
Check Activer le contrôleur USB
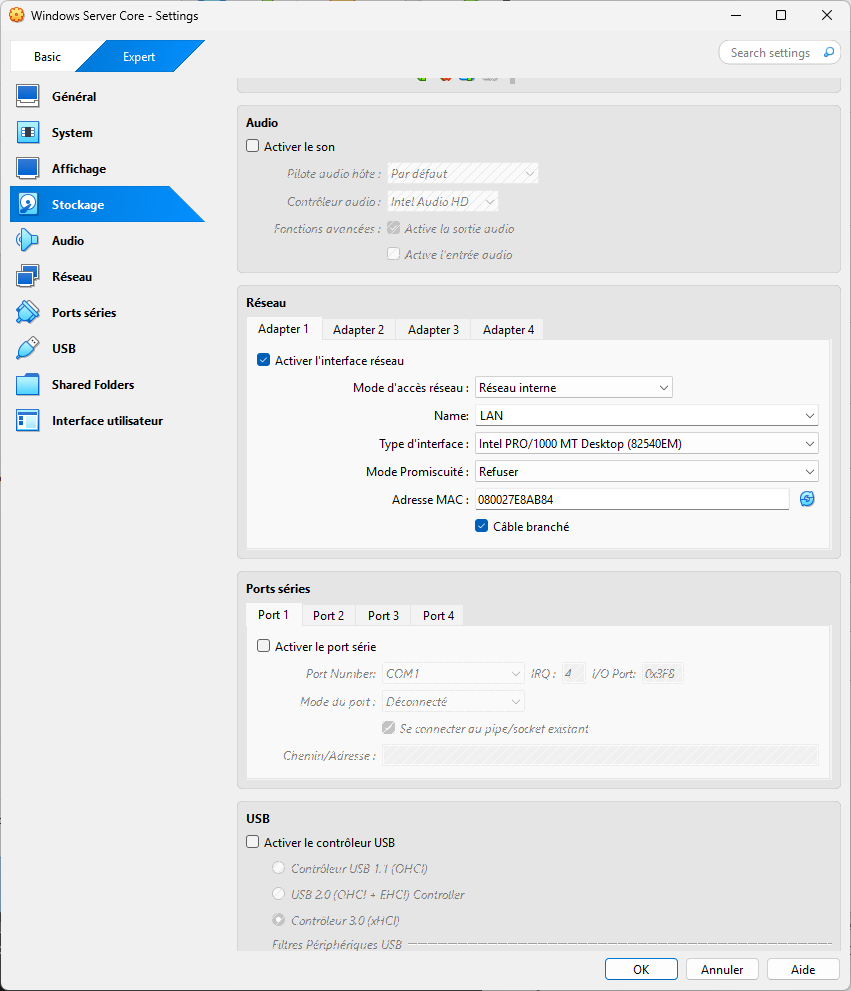tap(253, 842)
